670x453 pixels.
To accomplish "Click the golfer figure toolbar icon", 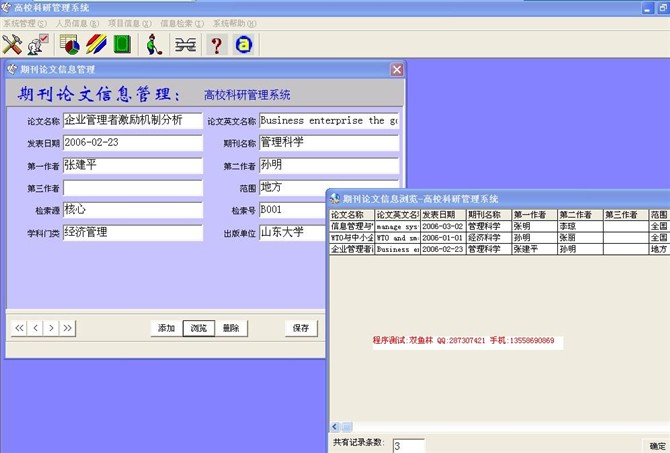I will pos(154,44).
